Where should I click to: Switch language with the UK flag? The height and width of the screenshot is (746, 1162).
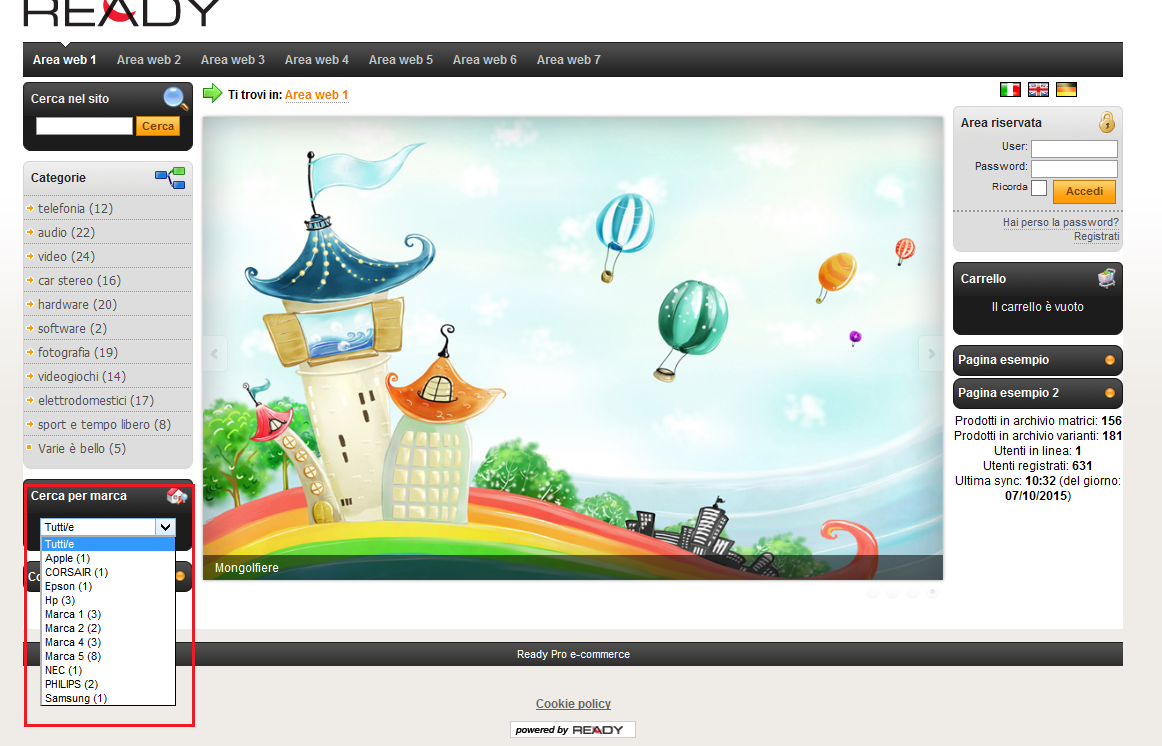(1038, 90)
